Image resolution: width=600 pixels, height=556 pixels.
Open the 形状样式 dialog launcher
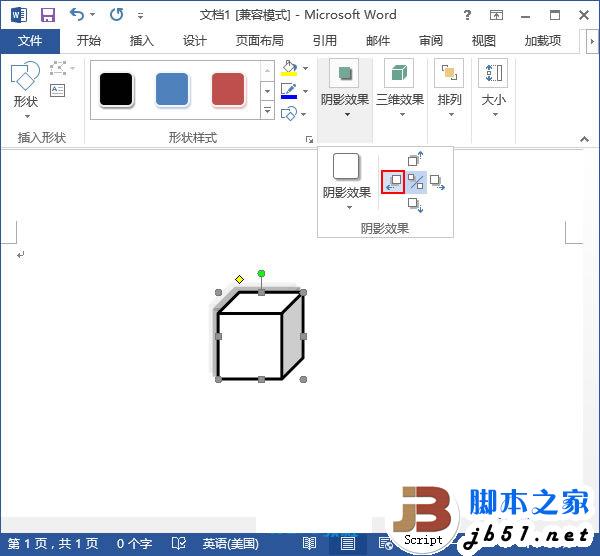tap(309, 139)
